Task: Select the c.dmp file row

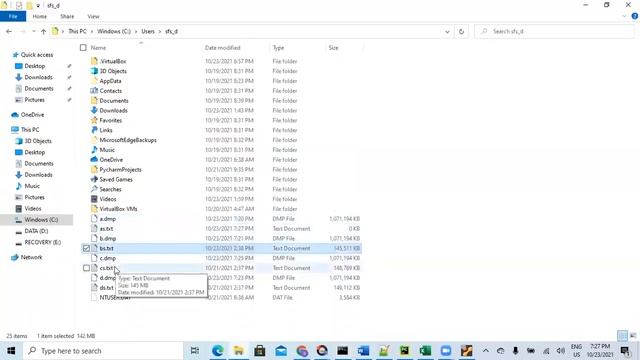Action: click(221, 258)
